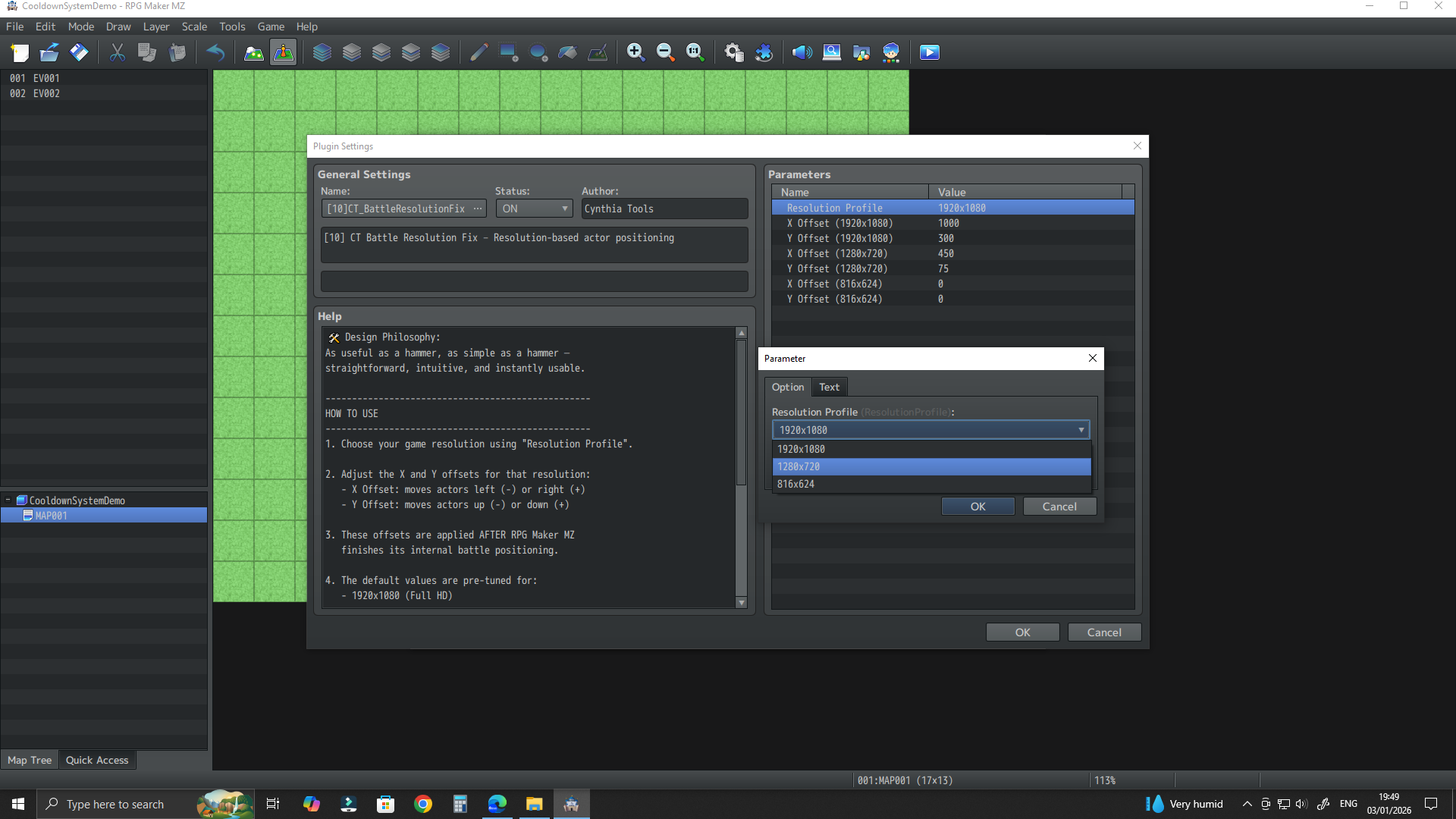Open the Game menu
Image resolution: width=1456 pixels, height=819 pixels.
pos(271,27)
